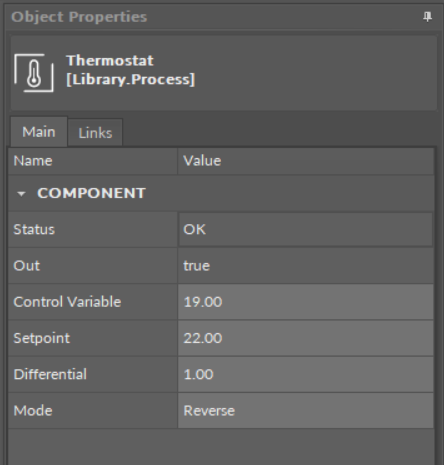This screenshot has height=465, width=444.
Task: Click the pin icon in Object Properties header
Action: click(x=427, y=16)
